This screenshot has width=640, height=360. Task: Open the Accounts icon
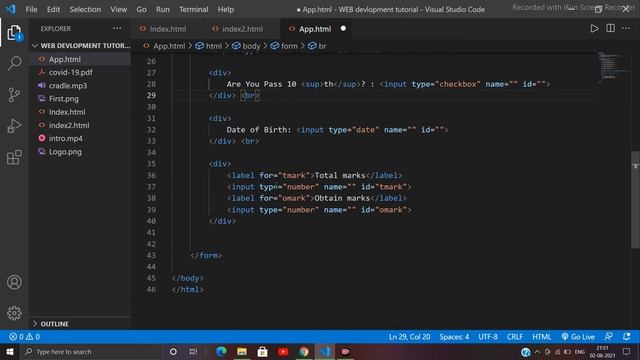pos(14,282)
